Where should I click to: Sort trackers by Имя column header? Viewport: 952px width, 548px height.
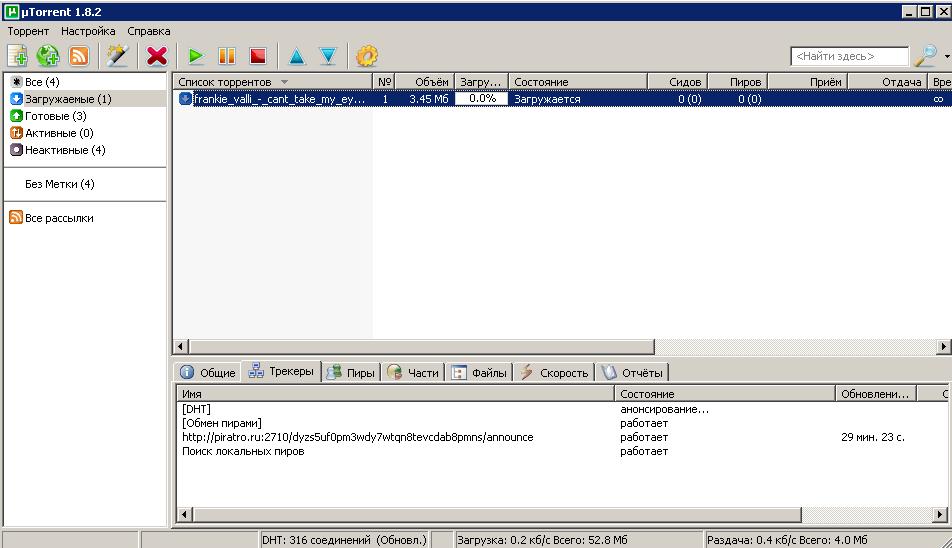395,394
